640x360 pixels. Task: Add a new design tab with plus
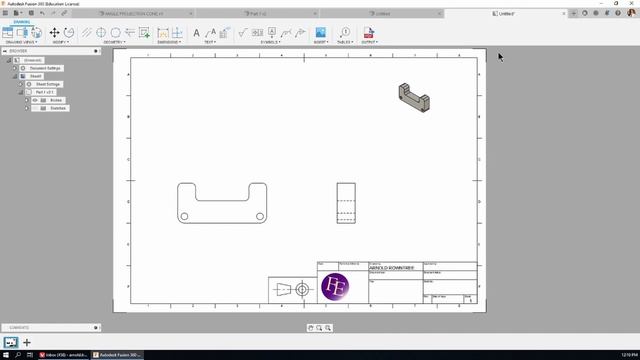click(573, 13)
